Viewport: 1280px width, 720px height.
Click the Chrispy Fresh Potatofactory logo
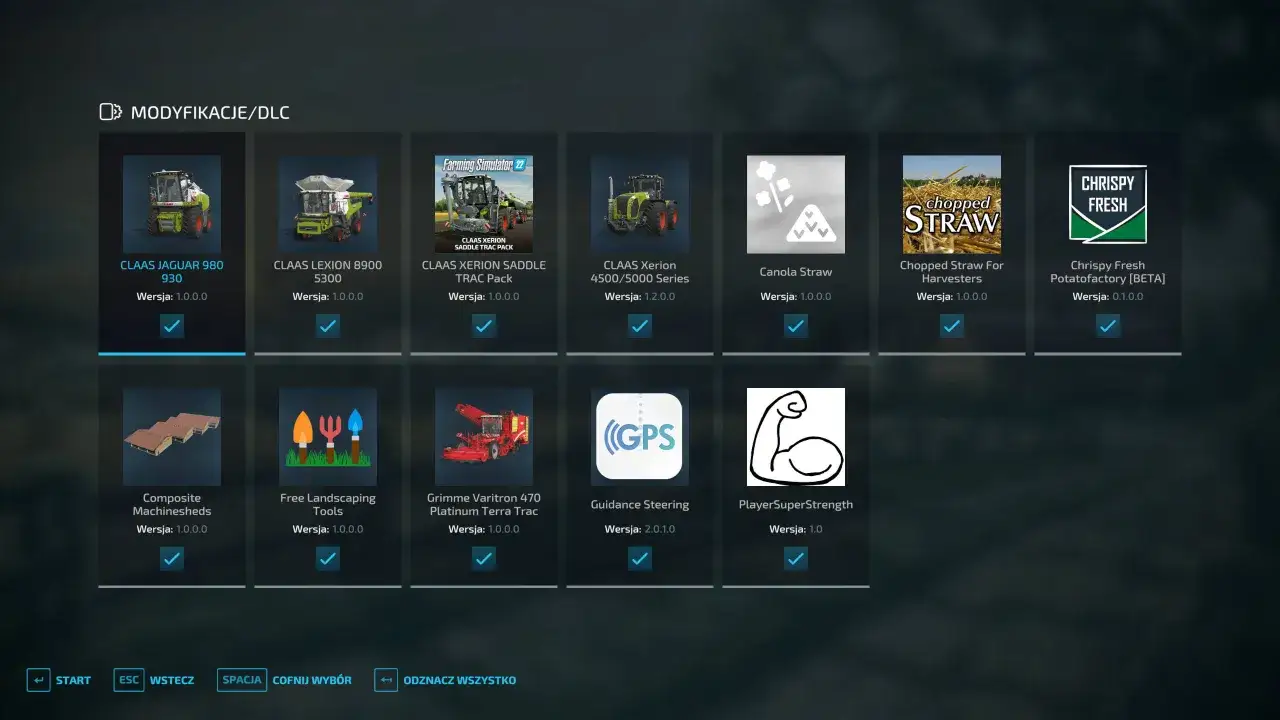point(1108,204)
